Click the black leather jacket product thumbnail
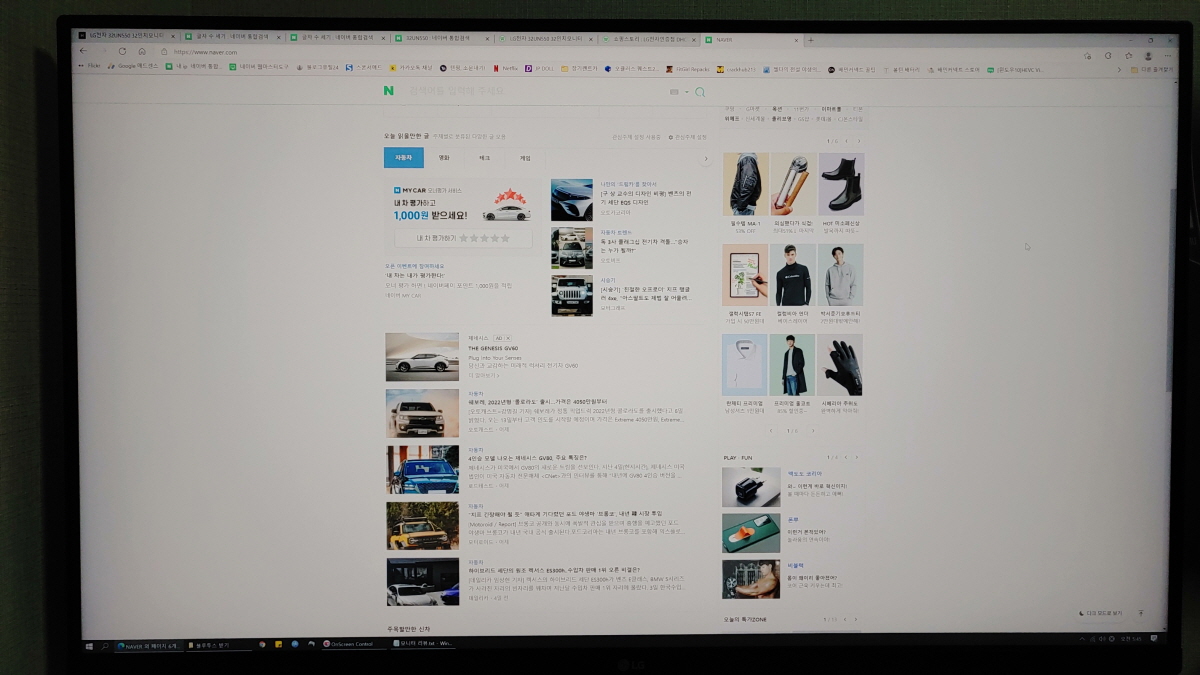 coord(745,184)
